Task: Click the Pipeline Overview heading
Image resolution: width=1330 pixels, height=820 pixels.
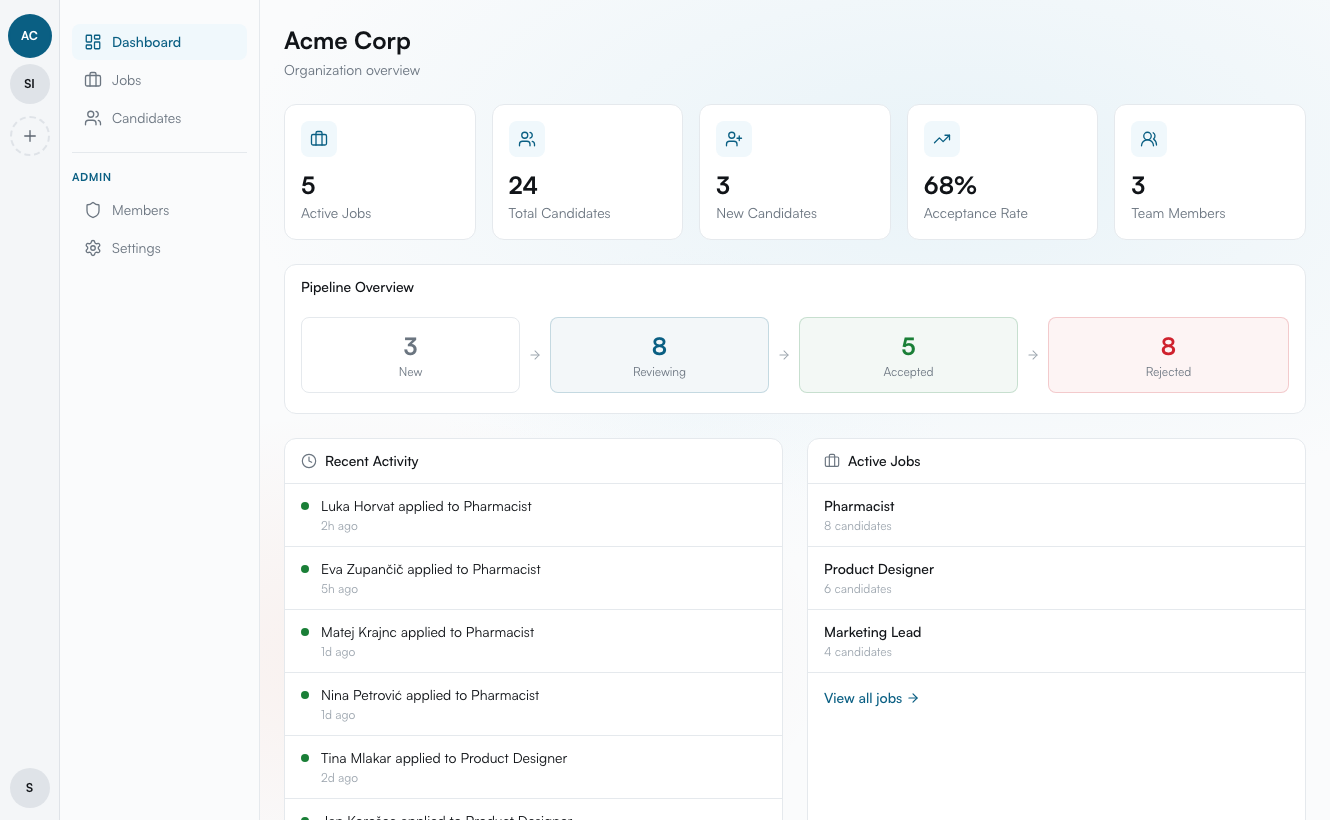Action: 357,287
